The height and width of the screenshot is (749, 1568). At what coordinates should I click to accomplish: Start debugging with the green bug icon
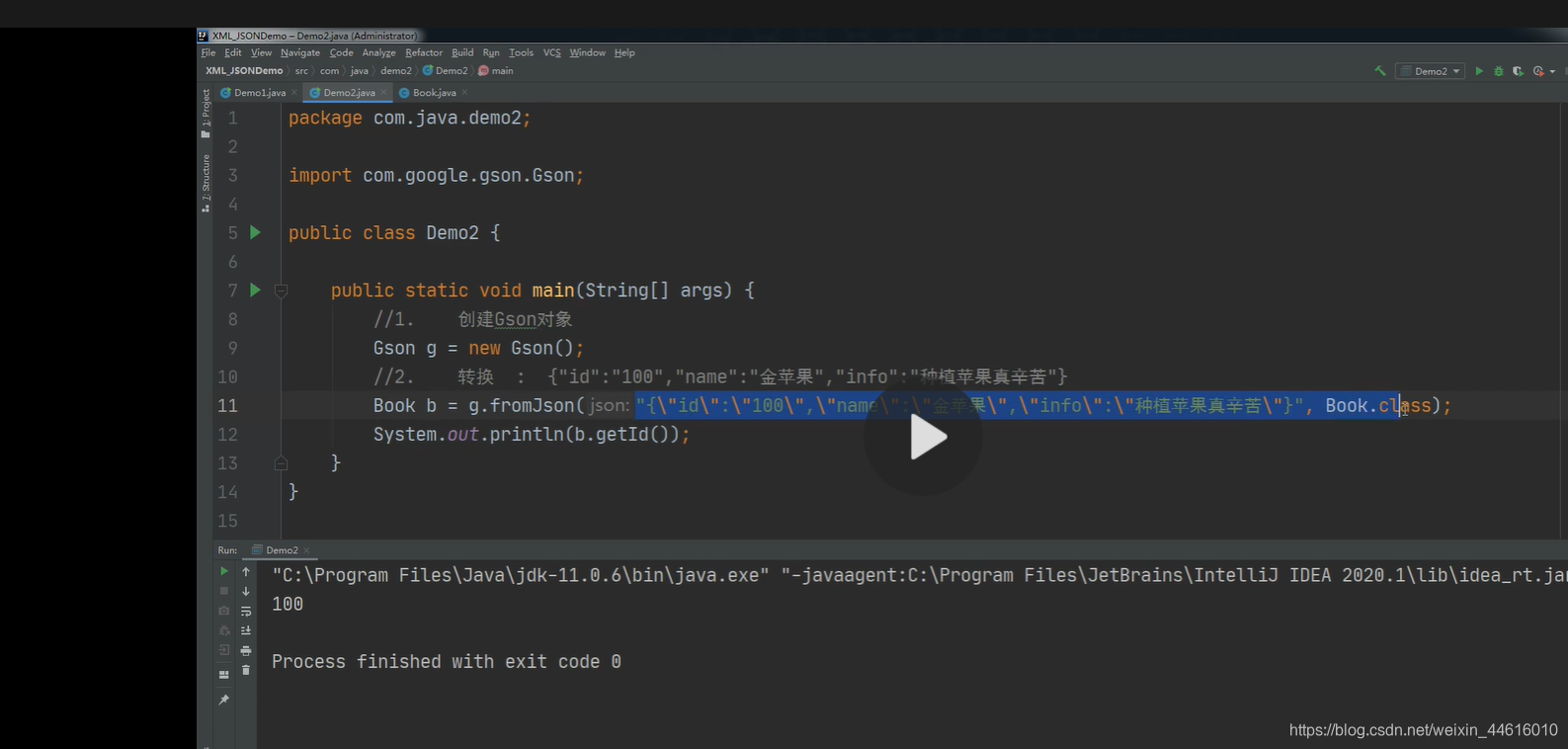click(x=1499, y=71)
